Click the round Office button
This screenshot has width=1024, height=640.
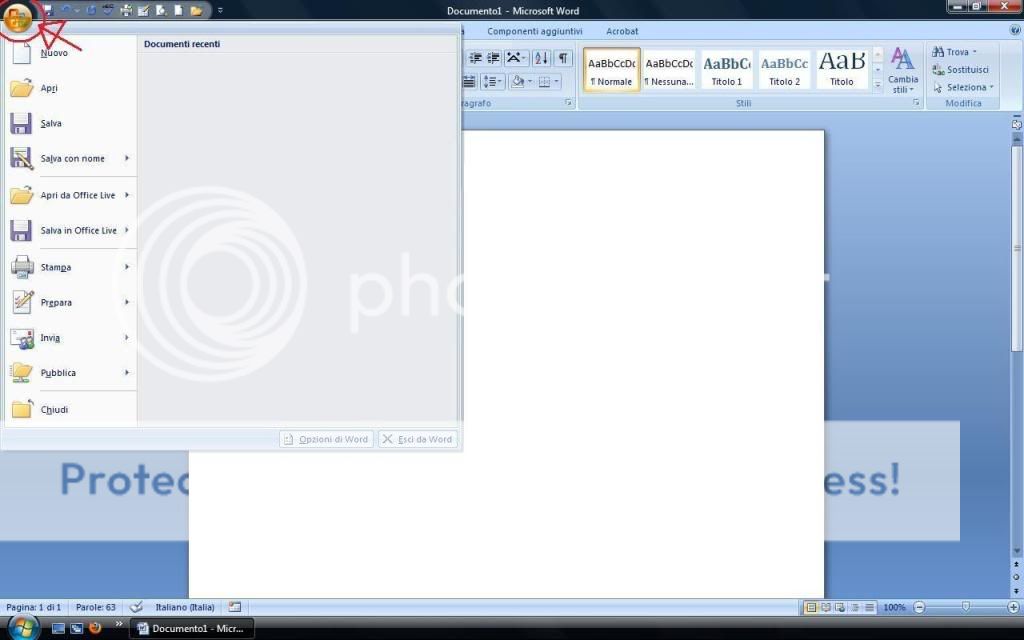[18, 17]
